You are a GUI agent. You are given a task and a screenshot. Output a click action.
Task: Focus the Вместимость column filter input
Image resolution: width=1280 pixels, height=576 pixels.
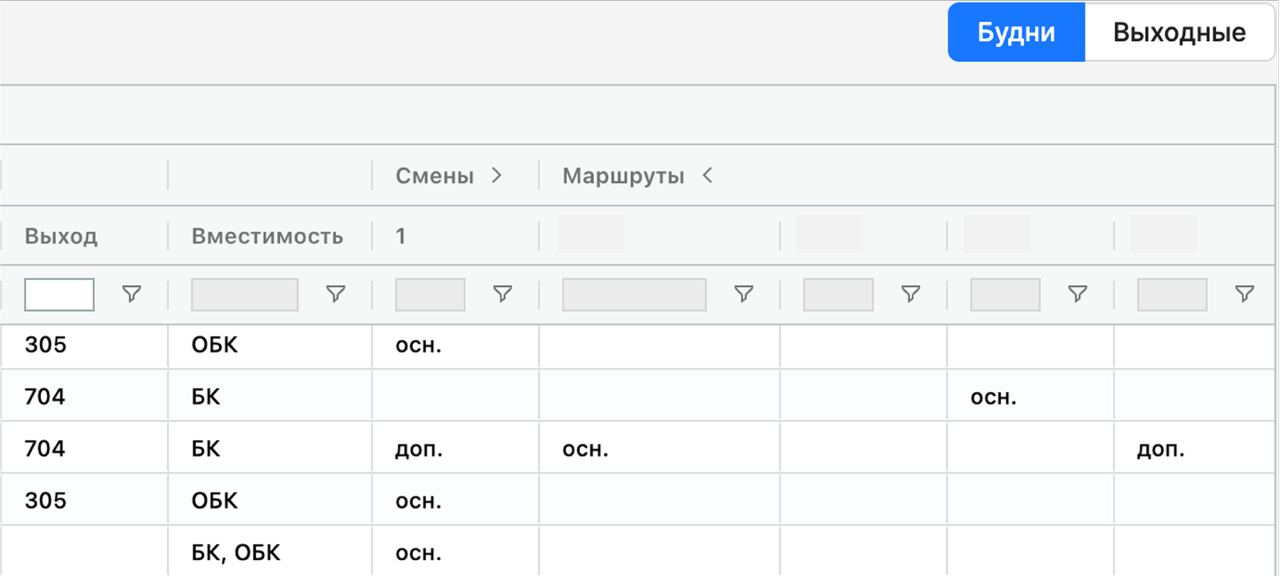click(245, 294)
